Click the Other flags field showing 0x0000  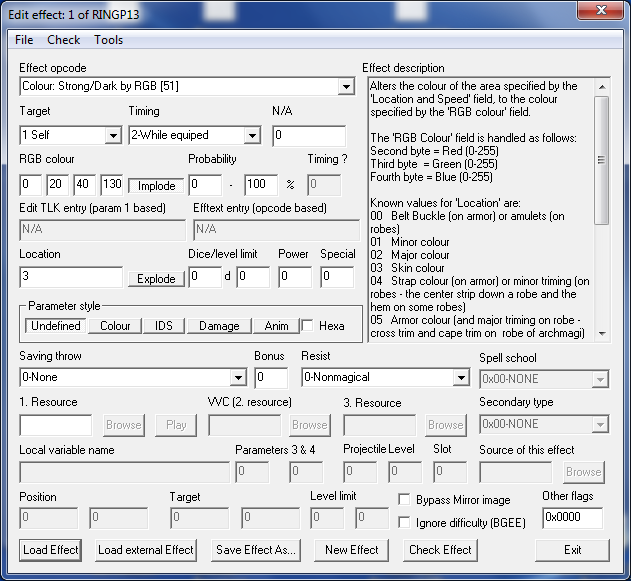(572, 518)
